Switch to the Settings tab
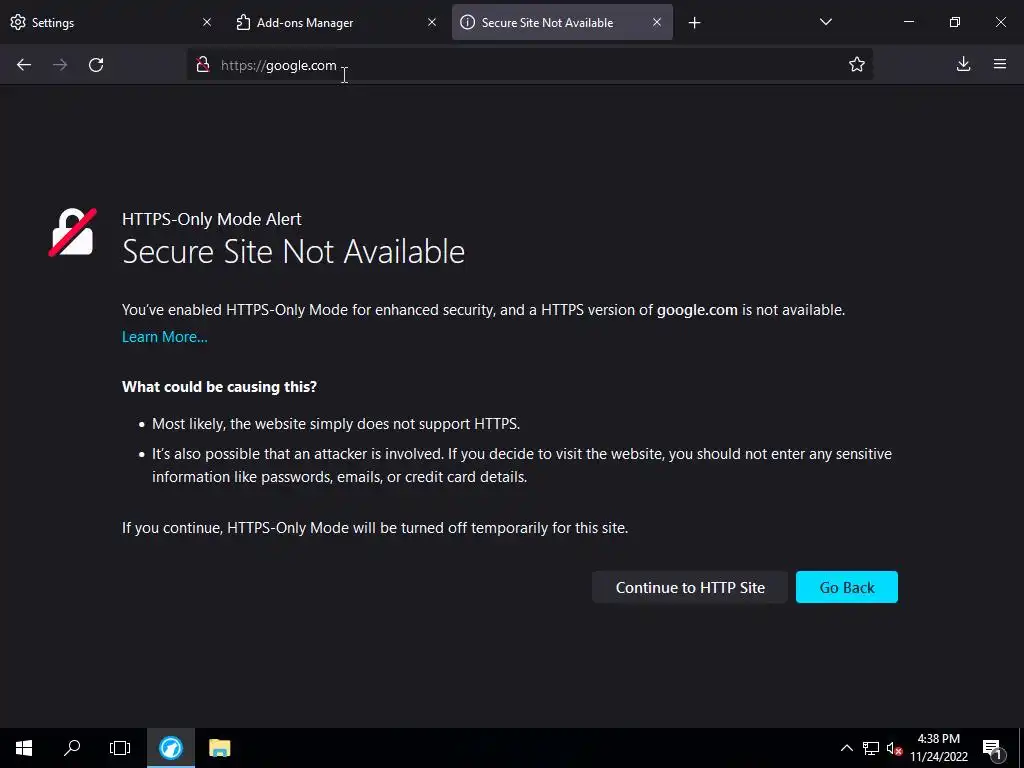Viewport: 1024px width, 768px height. coord(112,22)
